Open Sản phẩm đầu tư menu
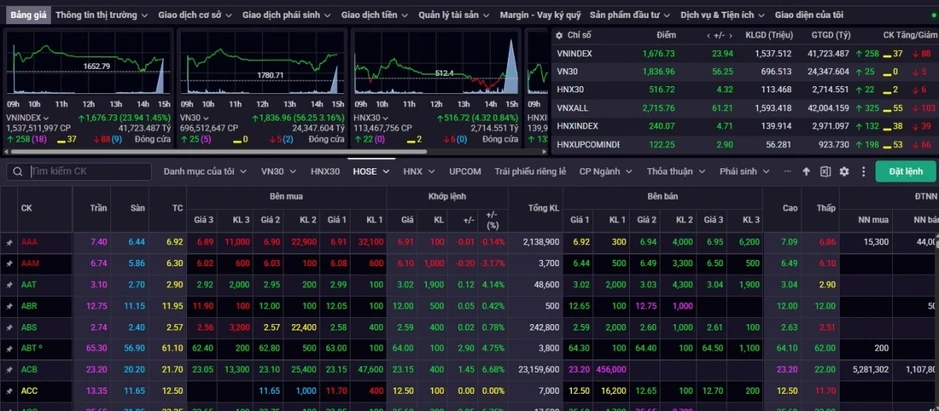This screenshot has height=411, width=939. point(630,15)
